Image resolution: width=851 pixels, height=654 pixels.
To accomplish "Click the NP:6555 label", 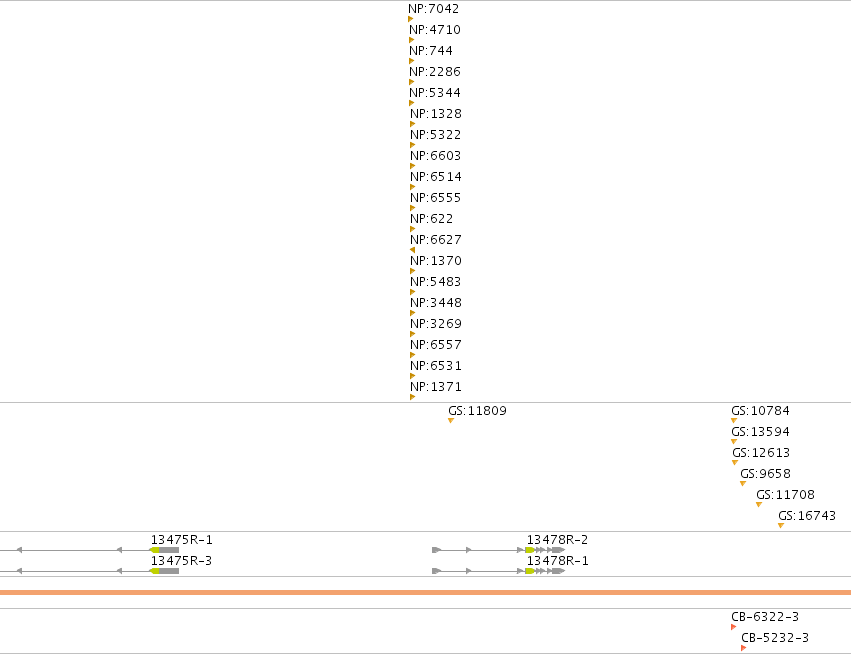I will pyautogui.click(x=436, y=198).
